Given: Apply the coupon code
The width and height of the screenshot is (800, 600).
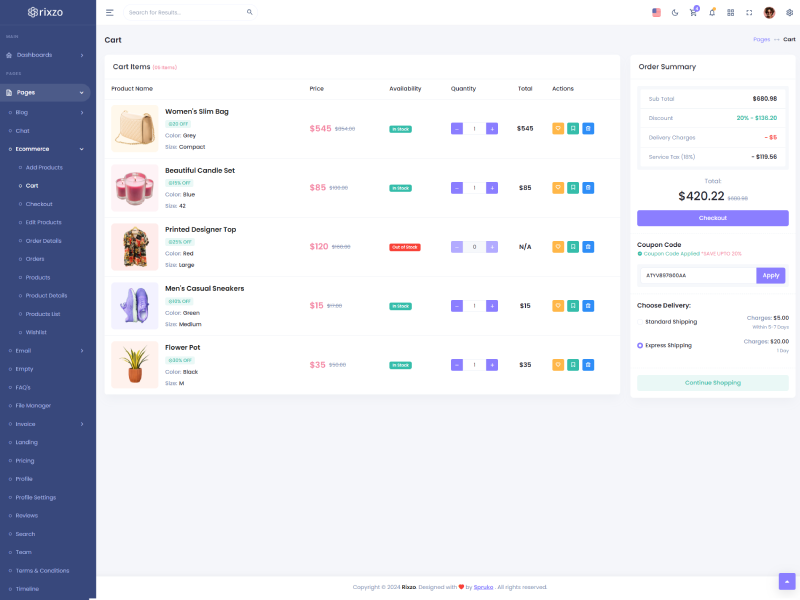Looking at the screenshot, I should [x=770, y=275].
